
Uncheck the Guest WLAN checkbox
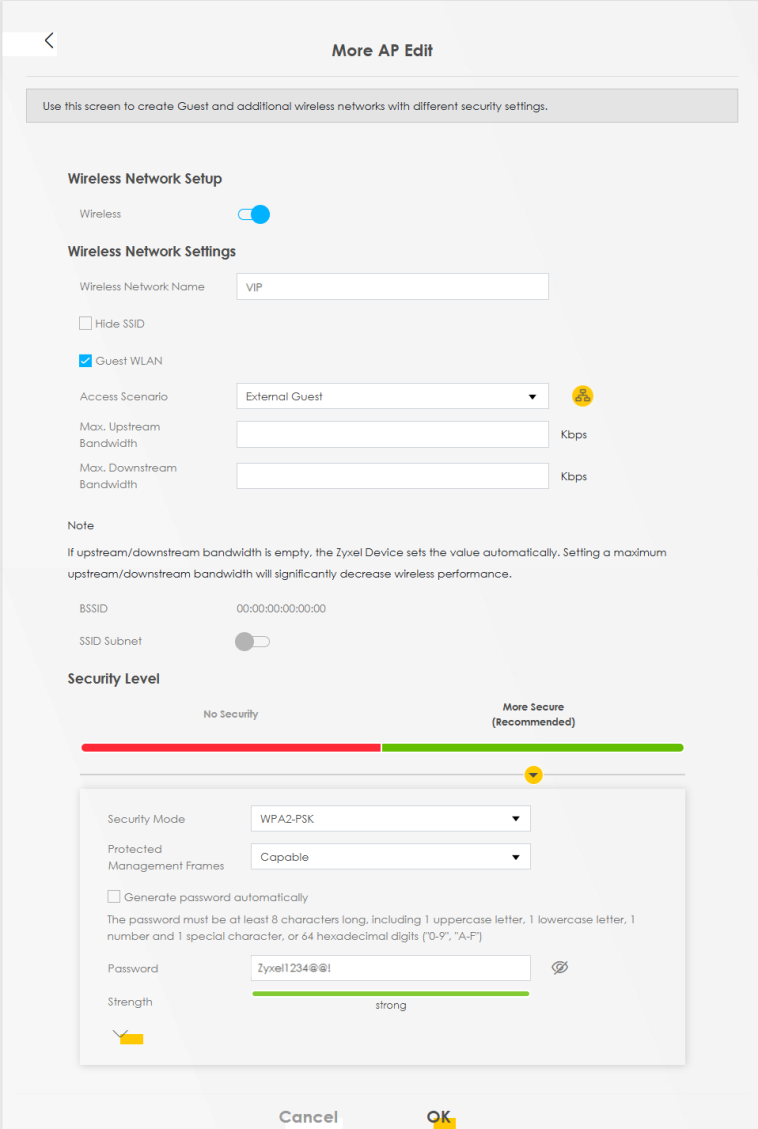point(86,361)
